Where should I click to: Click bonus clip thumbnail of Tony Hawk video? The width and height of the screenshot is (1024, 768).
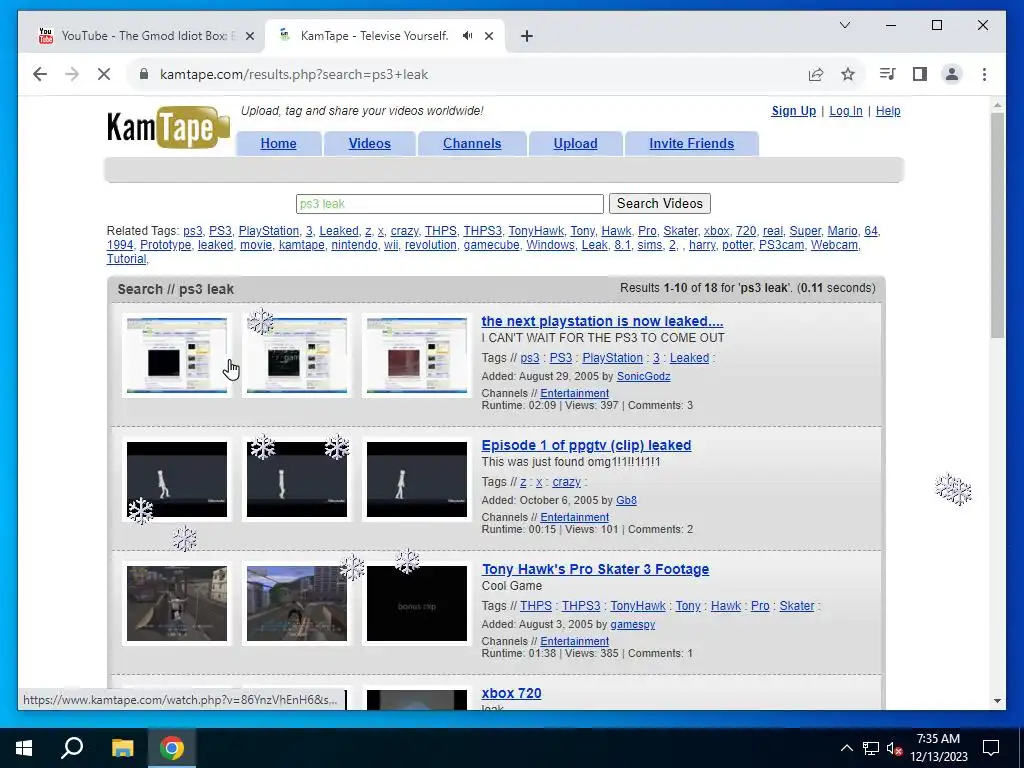pyautogui.click(x=417, y=603)
